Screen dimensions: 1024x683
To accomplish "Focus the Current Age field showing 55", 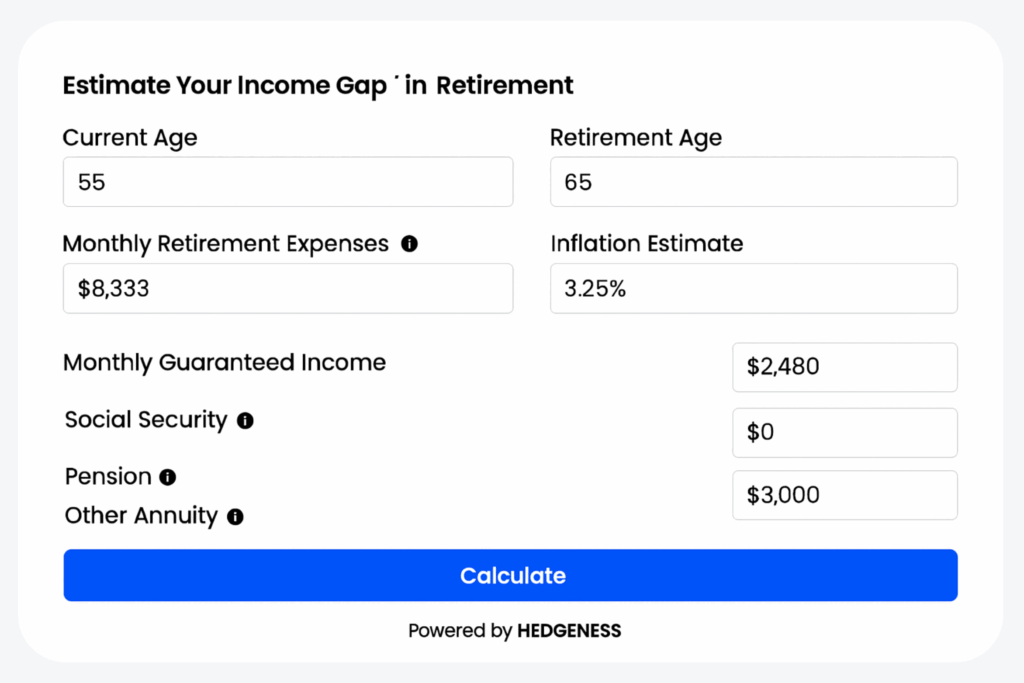I will click(288, 182).
